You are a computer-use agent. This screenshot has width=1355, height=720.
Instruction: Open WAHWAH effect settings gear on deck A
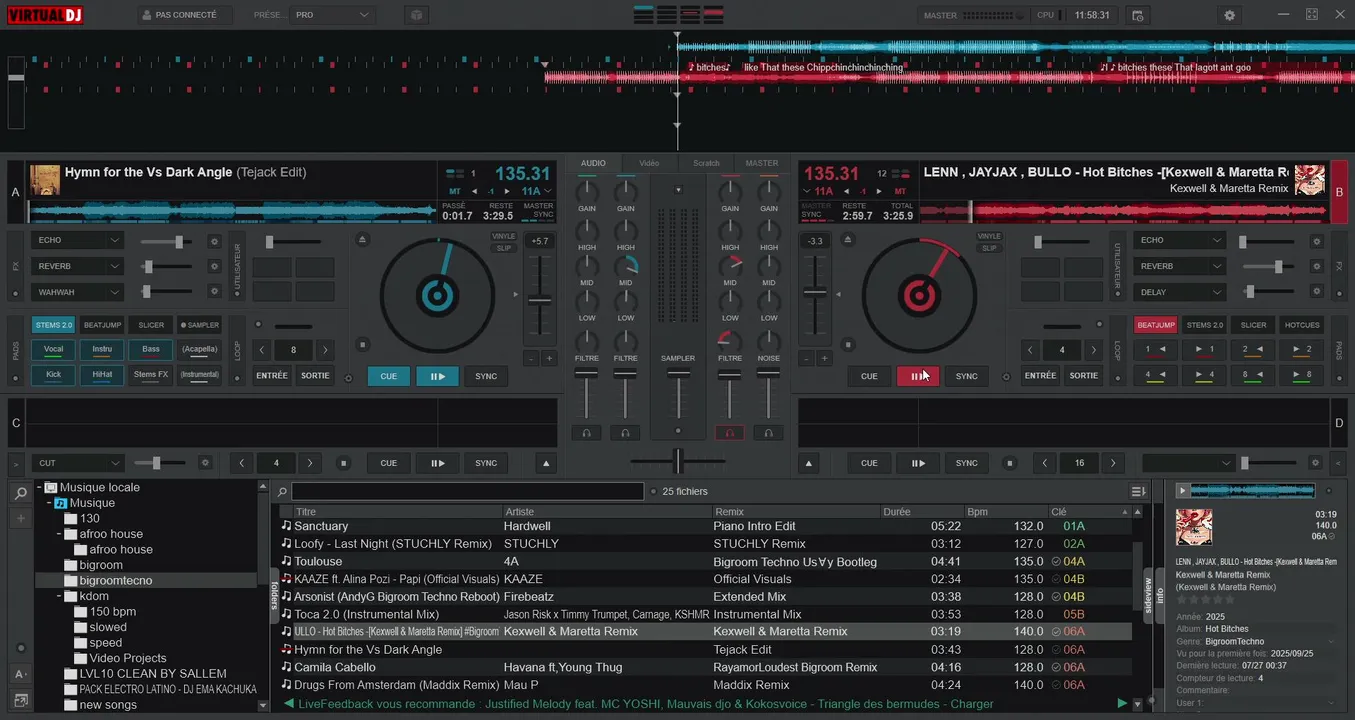(213, 291)
